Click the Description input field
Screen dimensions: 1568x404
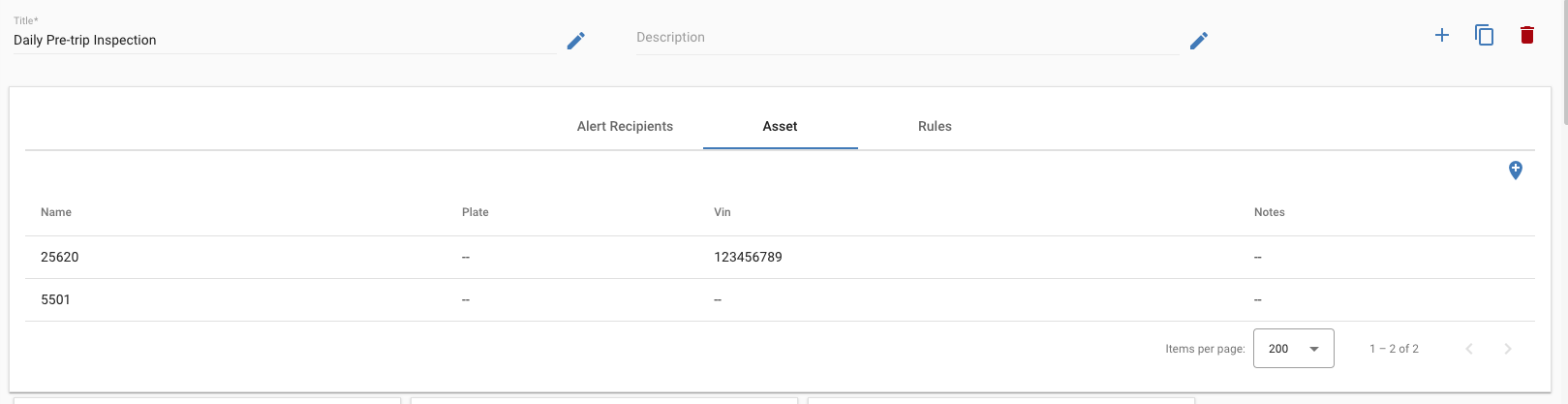click(907, 38)
